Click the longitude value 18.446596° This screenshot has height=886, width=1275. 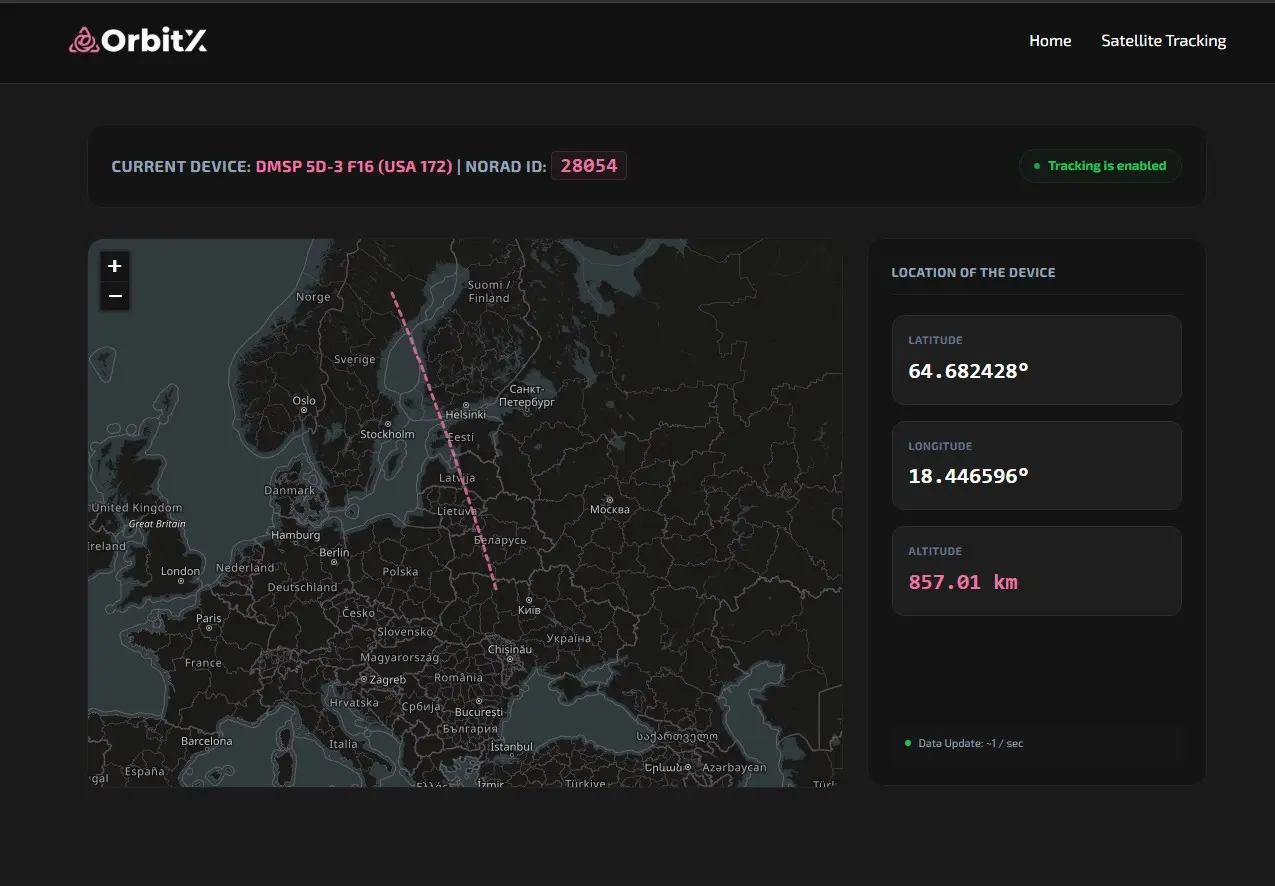968,476
